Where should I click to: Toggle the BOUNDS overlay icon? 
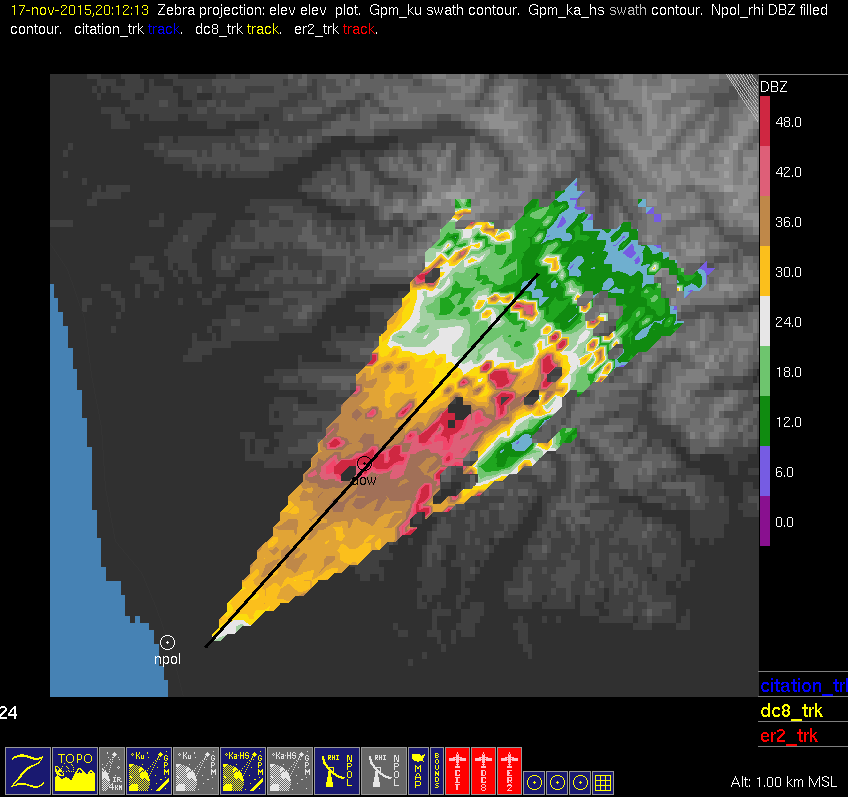point(436,771)
